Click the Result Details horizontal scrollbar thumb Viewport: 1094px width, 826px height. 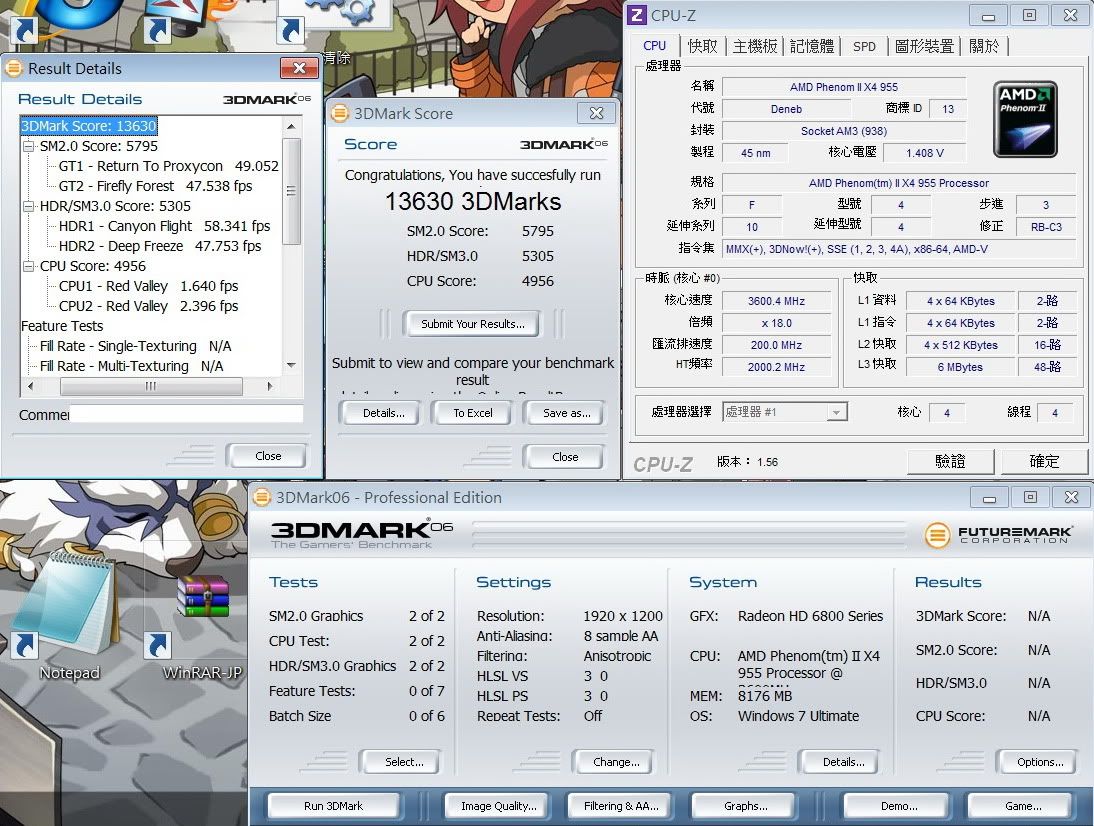point(151,386)
